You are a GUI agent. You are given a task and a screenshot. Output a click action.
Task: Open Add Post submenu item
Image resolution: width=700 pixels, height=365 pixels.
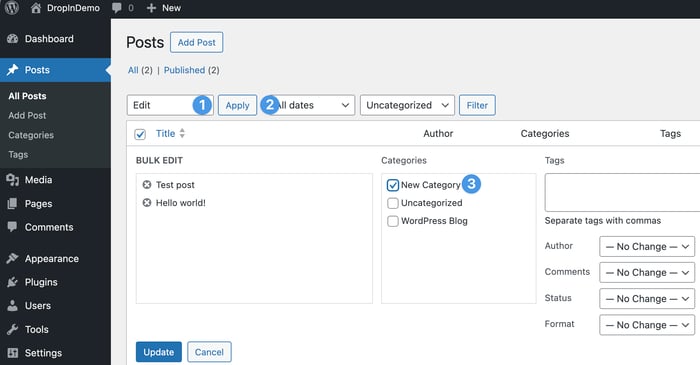click(27, 116)
